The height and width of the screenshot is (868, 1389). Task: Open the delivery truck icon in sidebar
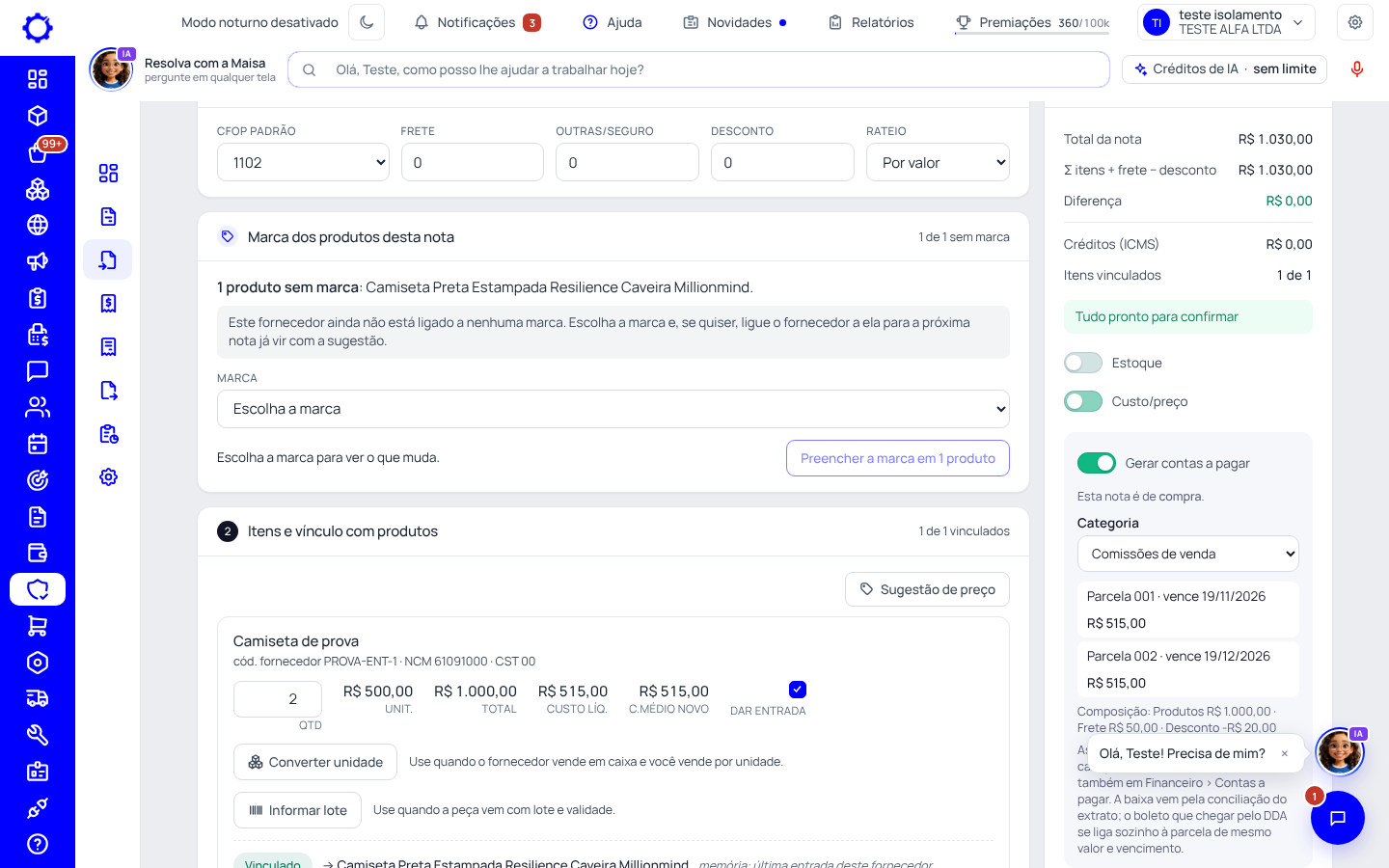[x=38, y=698]
